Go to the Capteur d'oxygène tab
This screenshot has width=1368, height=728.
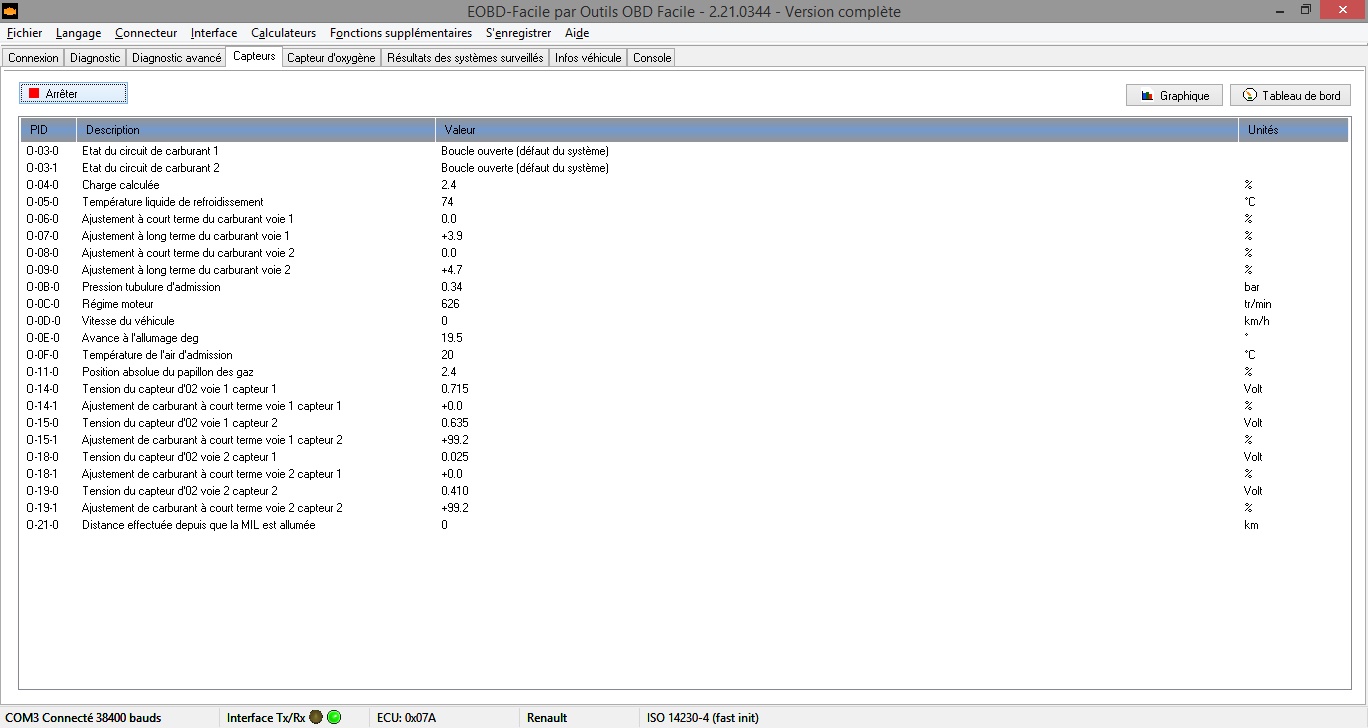[x=331, y=58]
